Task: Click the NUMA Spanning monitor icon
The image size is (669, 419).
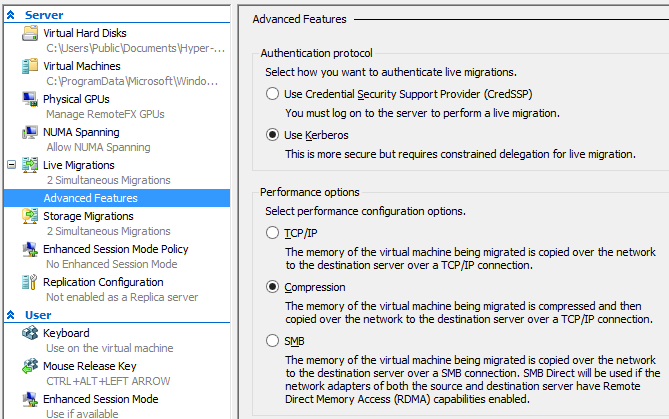Action: (30, 132)
